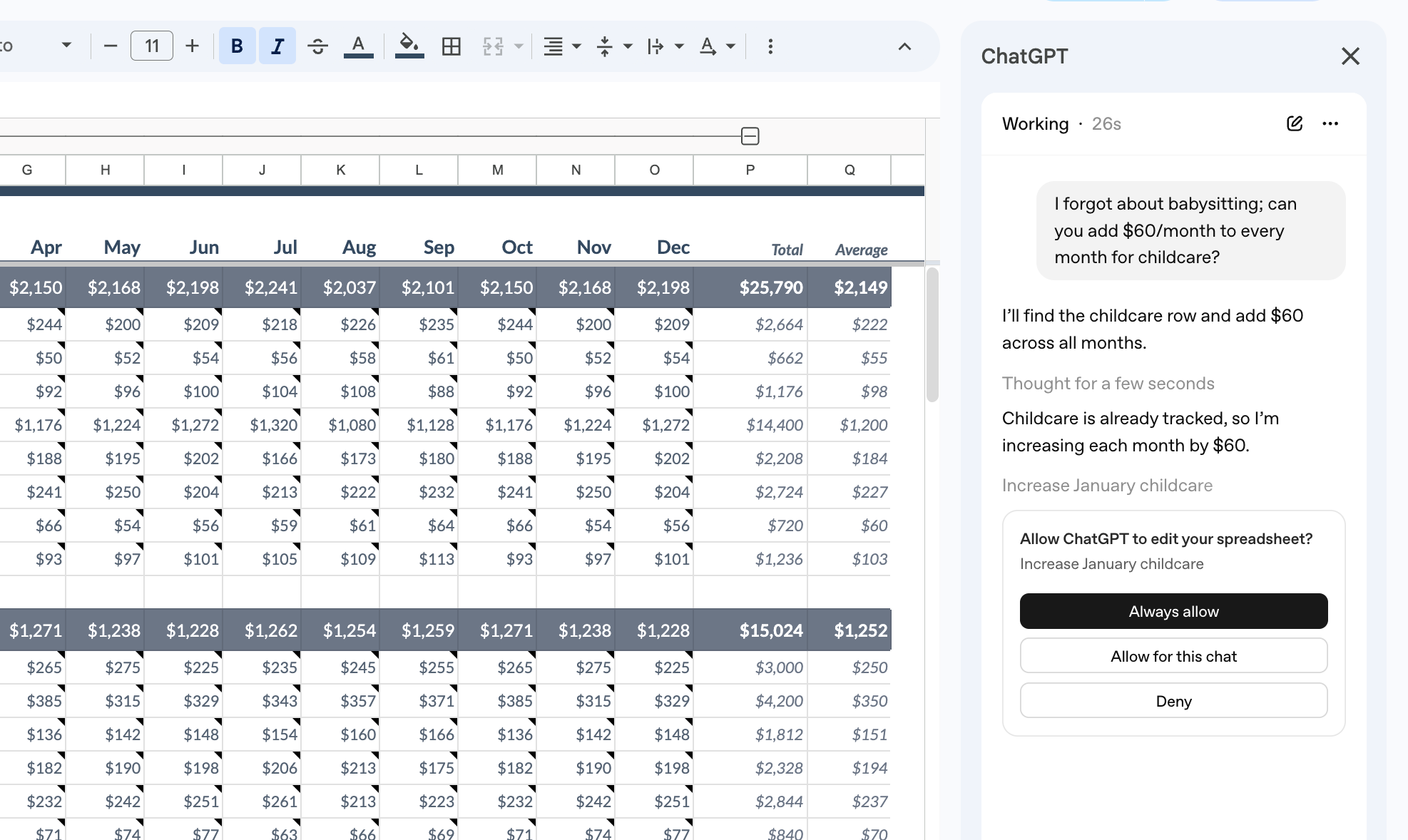Click the Total cell $15,024
This screenshot has width=1408, height=840.
[750, 630]
